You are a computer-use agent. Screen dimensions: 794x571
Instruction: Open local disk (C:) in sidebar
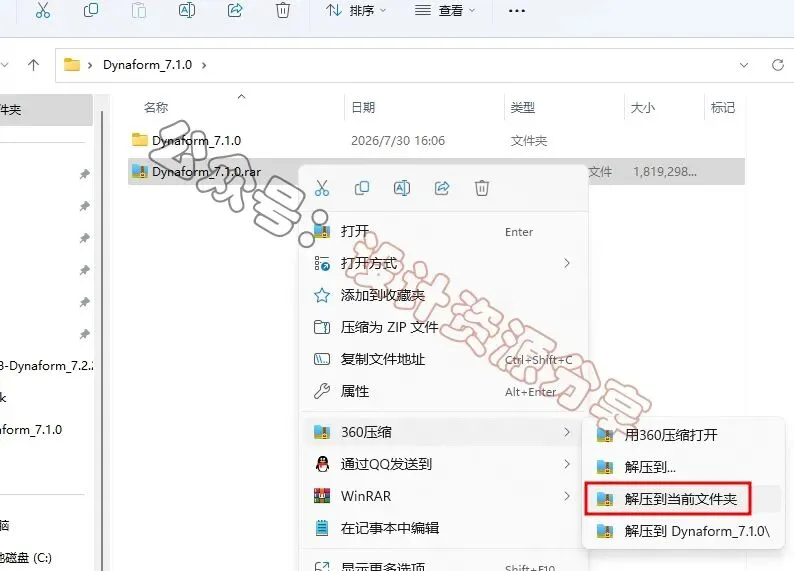tap(26, 558)
